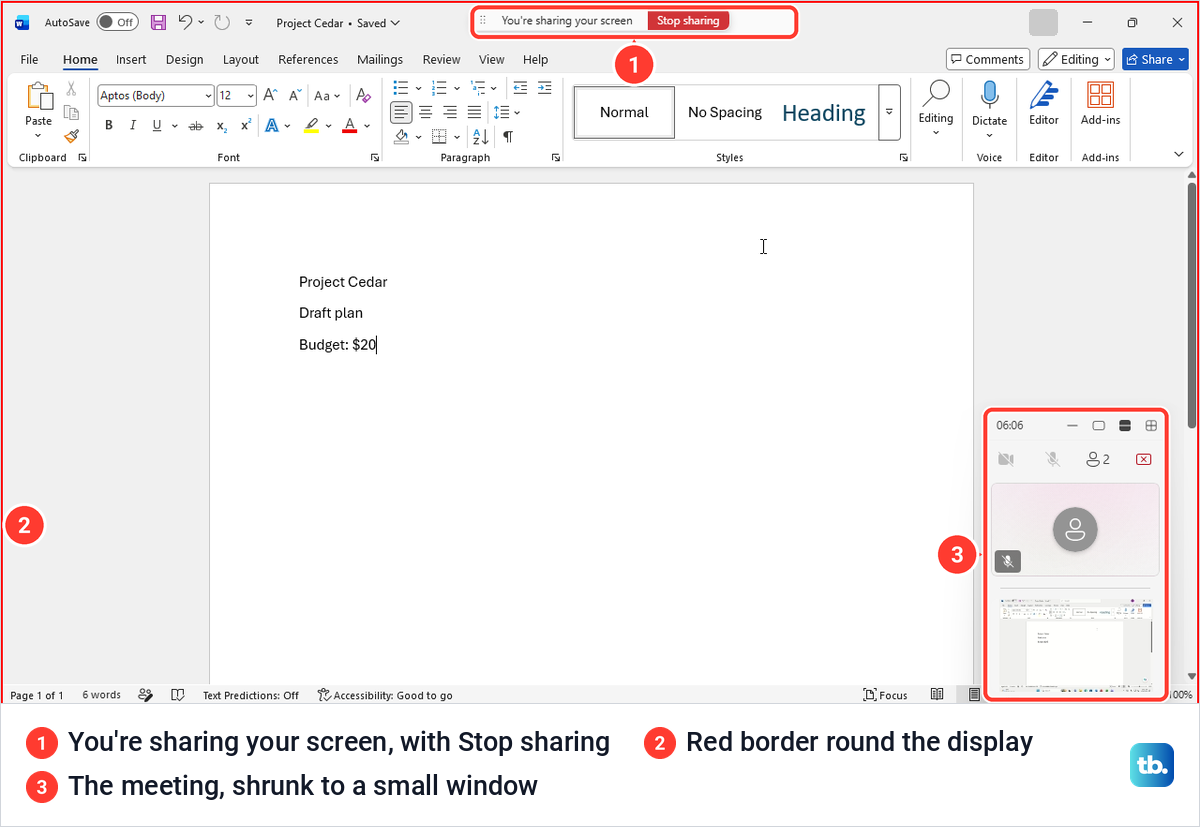Collapse the ribbon with the chevron
The image size is (1200, 827).
(x=1179, y=154)
